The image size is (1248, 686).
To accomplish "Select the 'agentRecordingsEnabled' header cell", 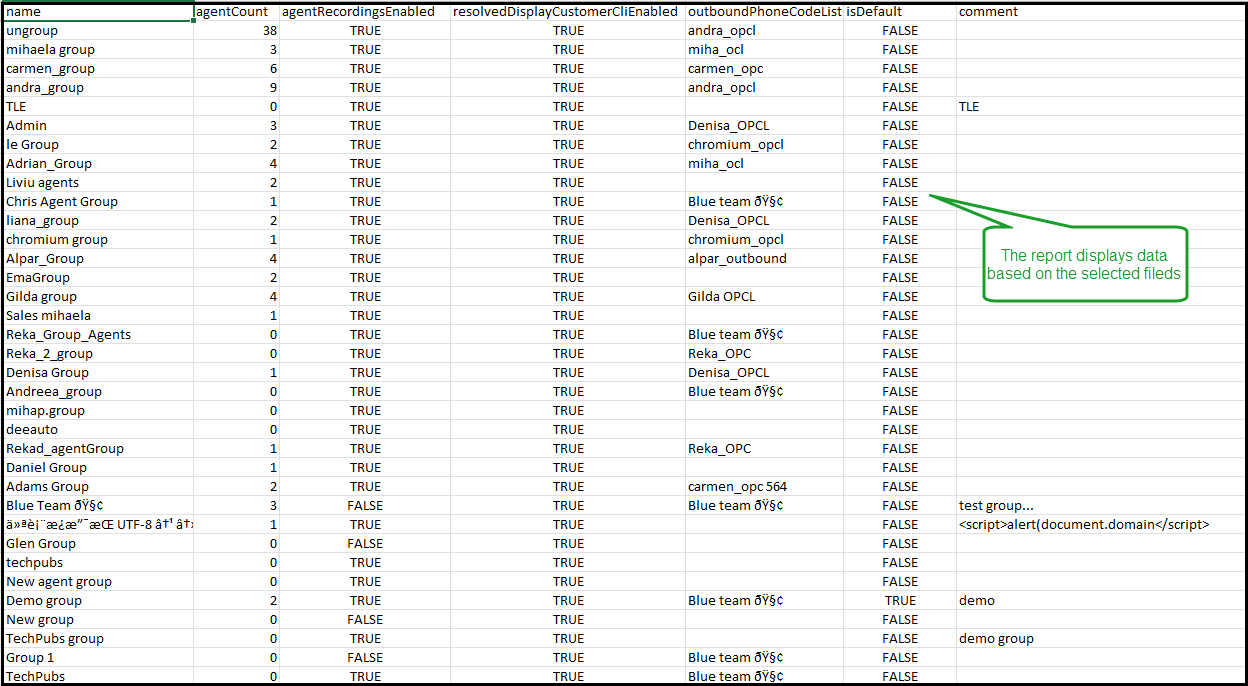I will [x=365, y=12].
